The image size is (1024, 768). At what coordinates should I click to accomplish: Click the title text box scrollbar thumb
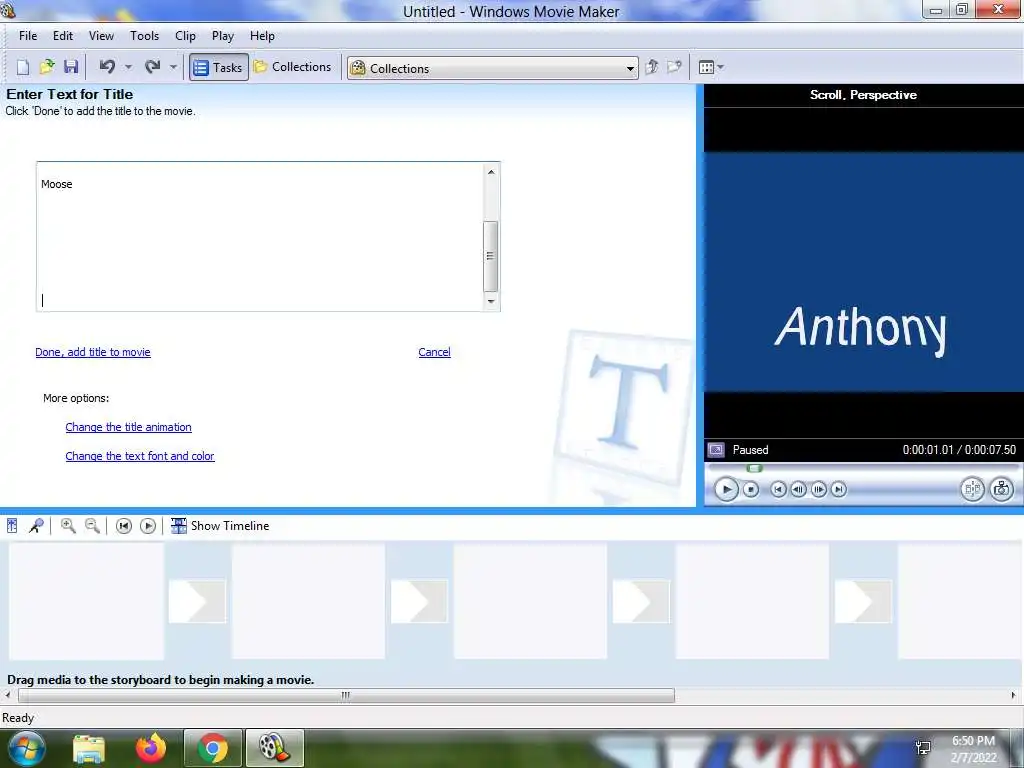(x=490, y=256)
